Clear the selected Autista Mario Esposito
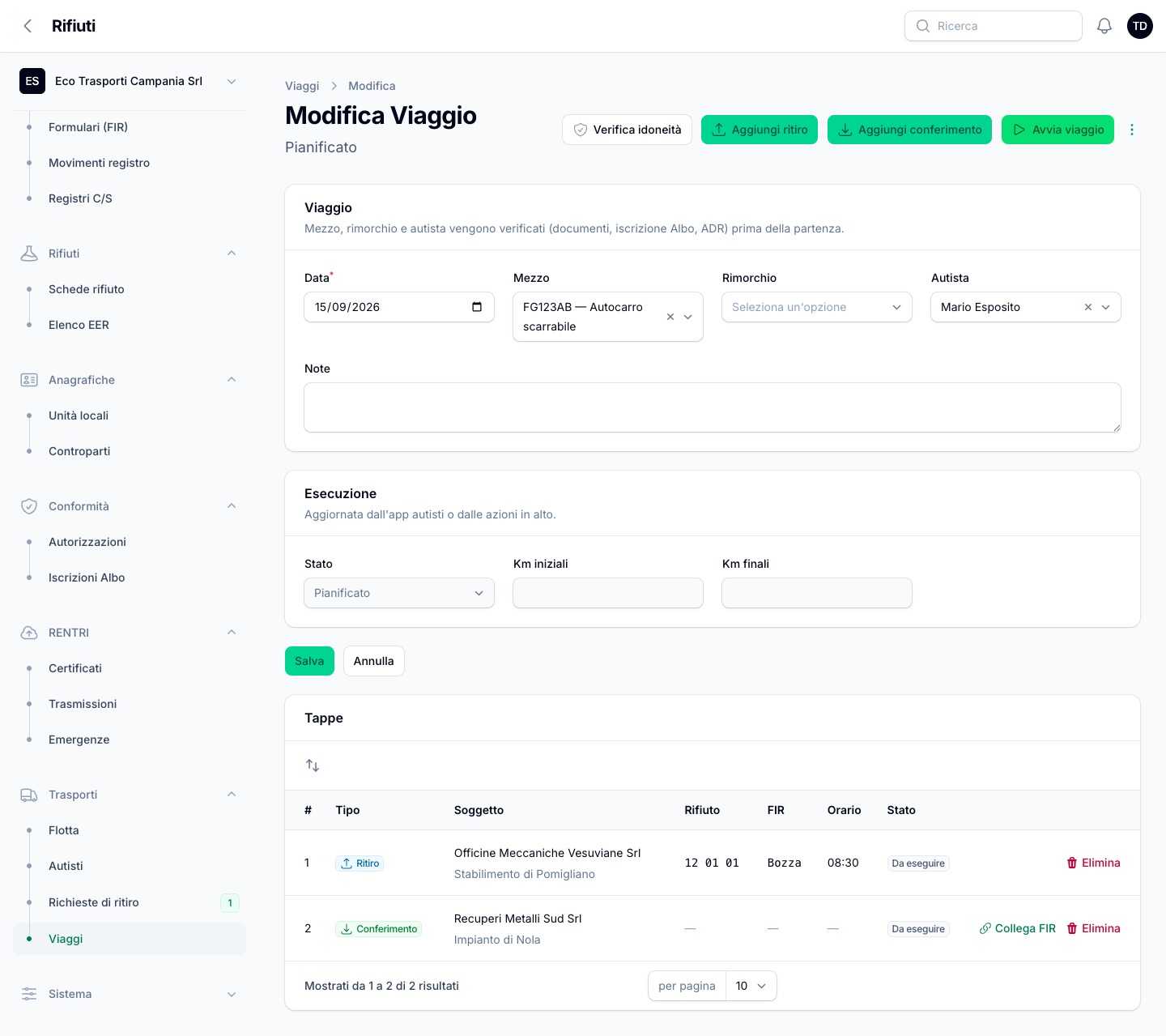 pyautogui.click(x=1088, y=307)
